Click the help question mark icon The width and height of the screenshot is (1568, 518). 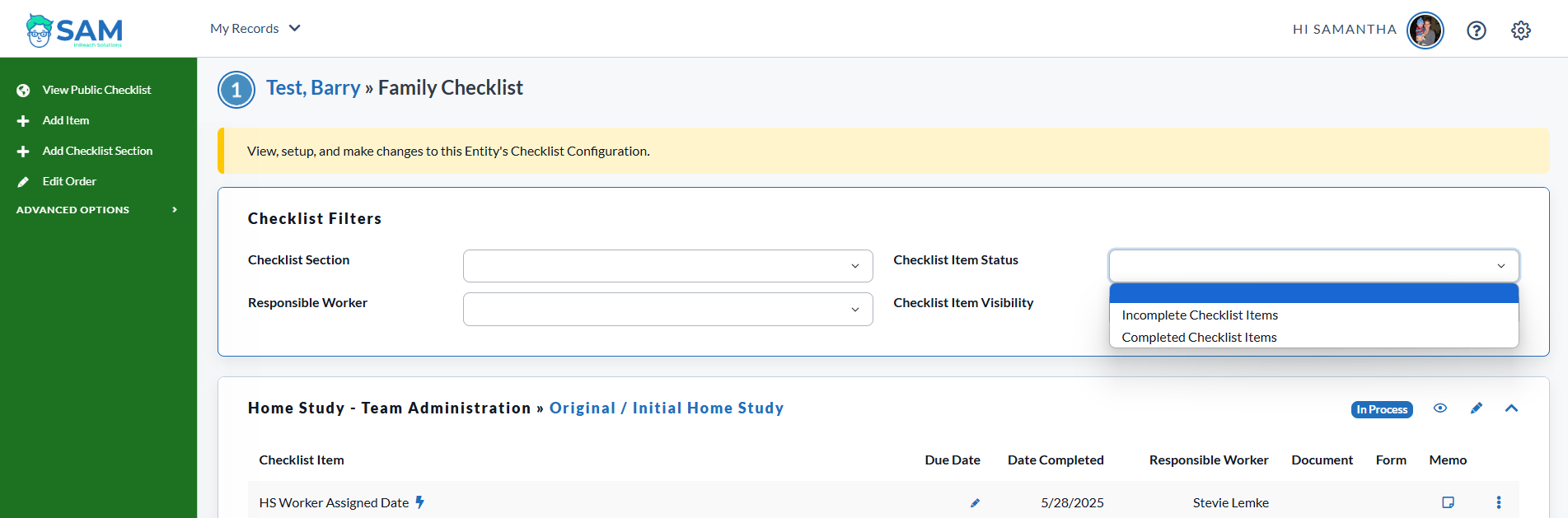coord(1476,30)
